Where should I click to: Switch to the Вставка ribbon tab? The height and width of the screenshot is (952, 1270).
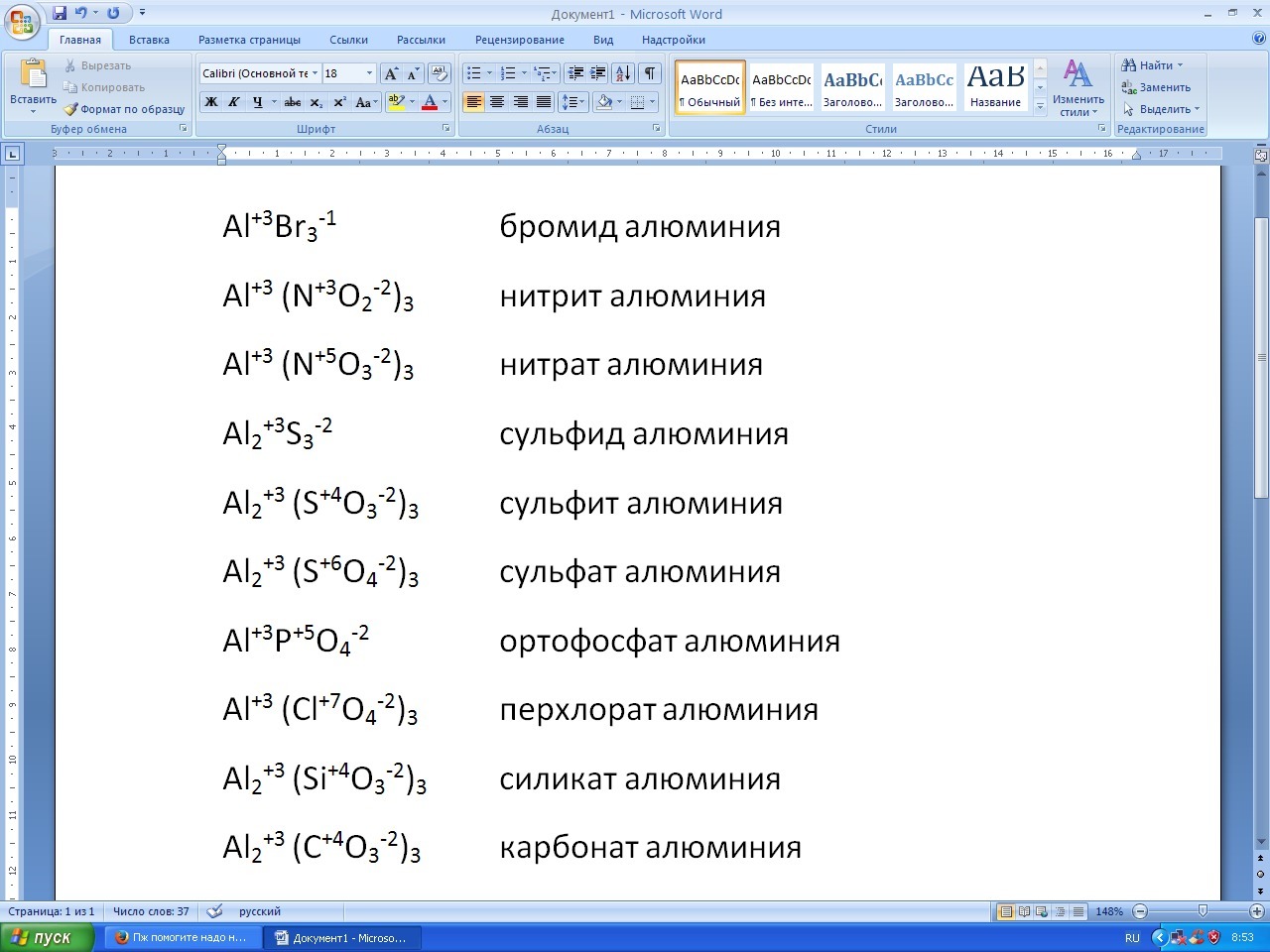pyautogui.click(x=149, y=40)
